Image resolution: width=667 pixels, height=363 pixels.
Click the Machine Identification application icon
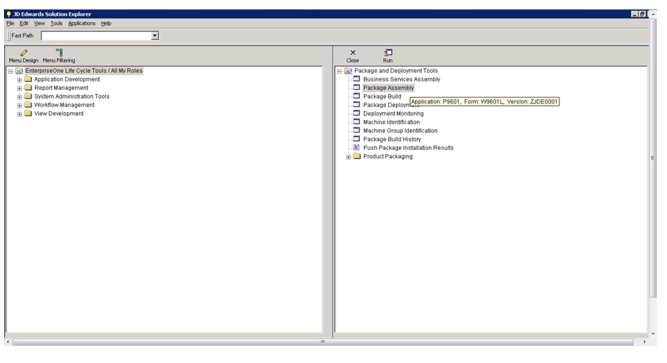pos(357,122)
